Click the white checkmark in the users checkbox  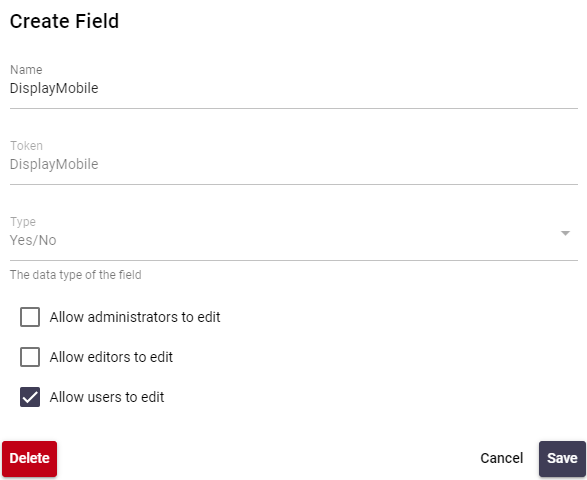coord(30,397)
